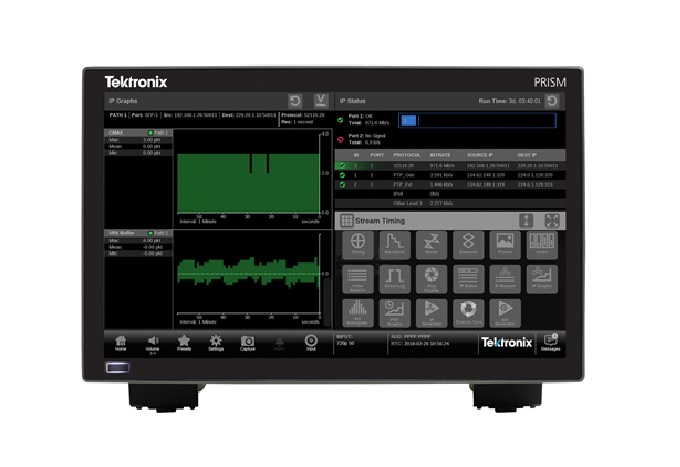Open Presets from the bottom bar

pos(184,343)
